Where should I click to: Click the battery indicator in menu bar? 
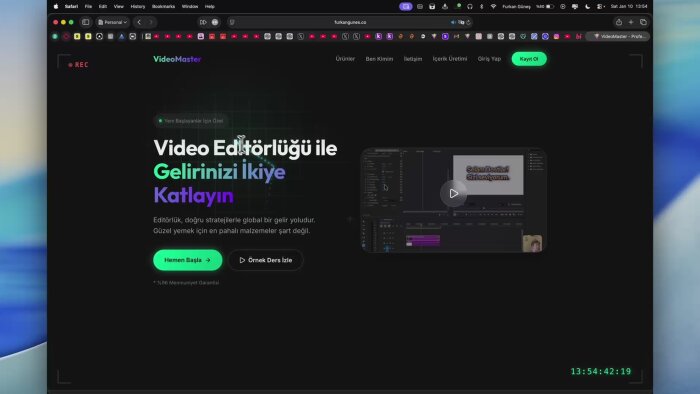click(546, 6)
